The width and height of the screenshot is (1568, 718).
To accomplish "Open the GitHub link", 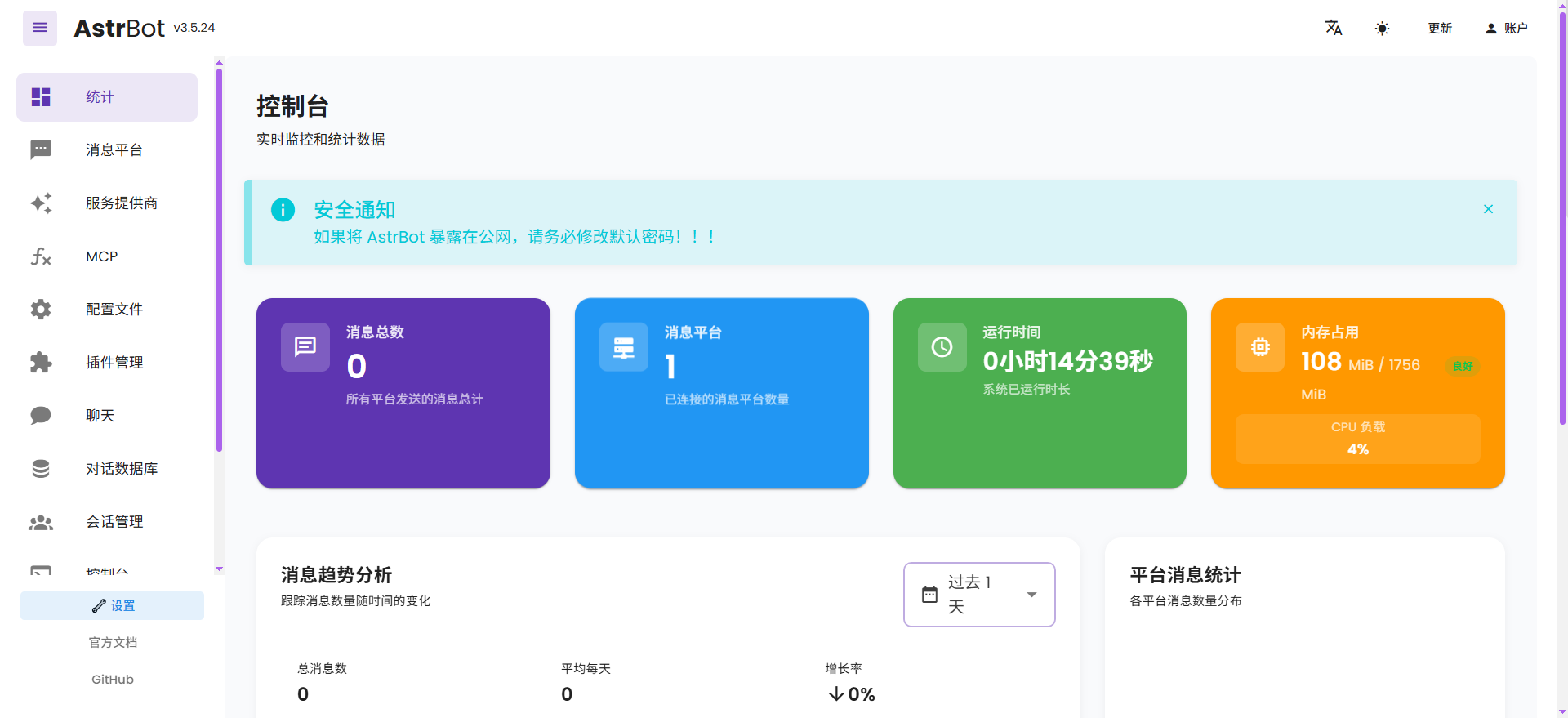I will [113, 680].
